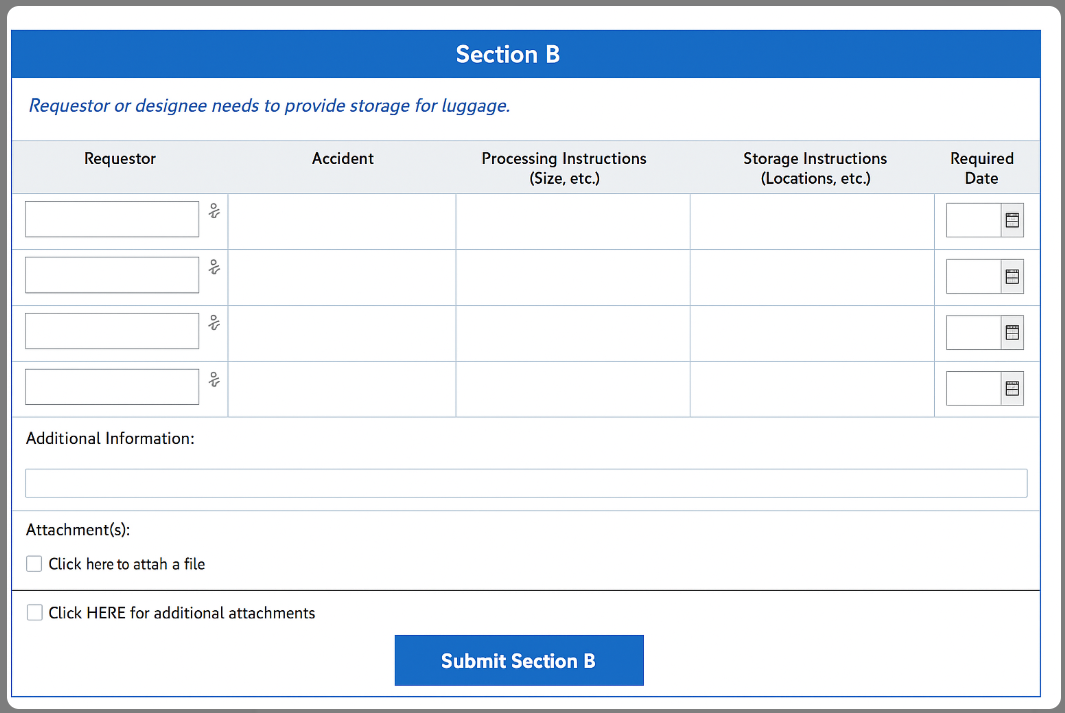1065x713 pixels.
Task: Click the Additional Information text field
Action: 526,483
